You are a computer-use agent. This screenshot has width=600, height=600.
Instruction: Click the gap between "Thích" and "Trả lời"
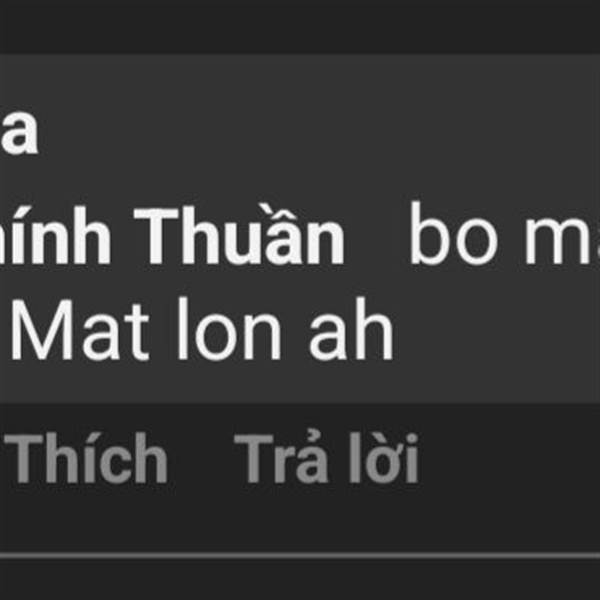pyautogui.click(x=201, y=458)
